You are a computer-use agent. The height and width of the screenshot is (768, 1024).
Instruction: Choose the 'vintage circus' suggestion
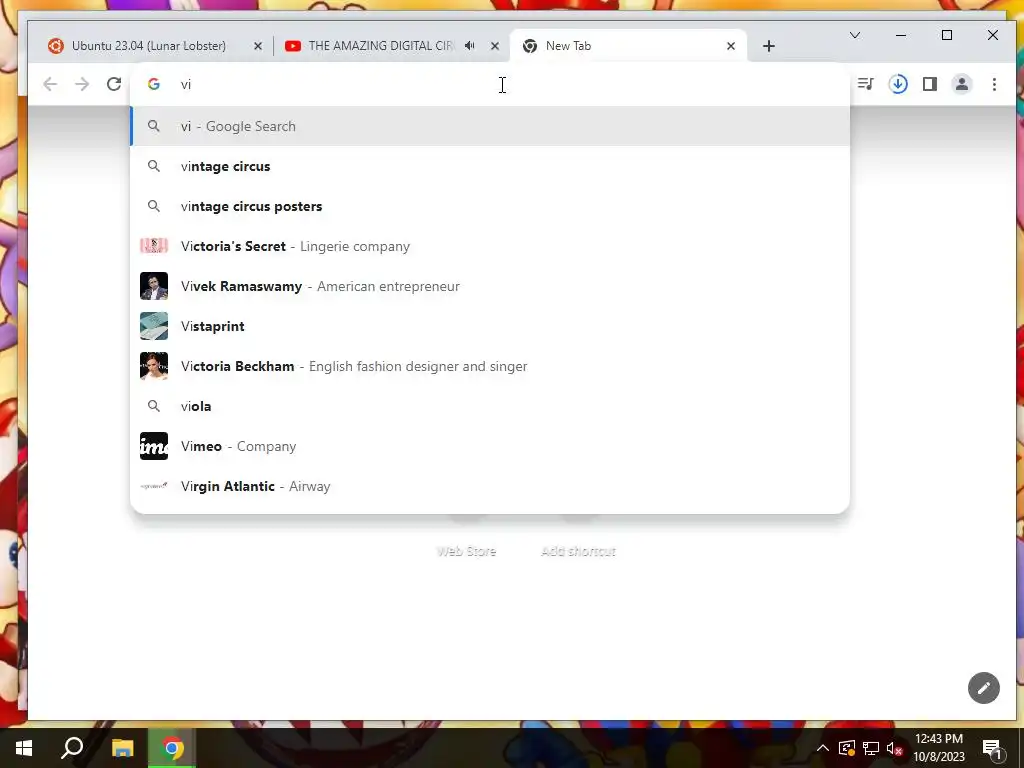click(x=490, y=166)
